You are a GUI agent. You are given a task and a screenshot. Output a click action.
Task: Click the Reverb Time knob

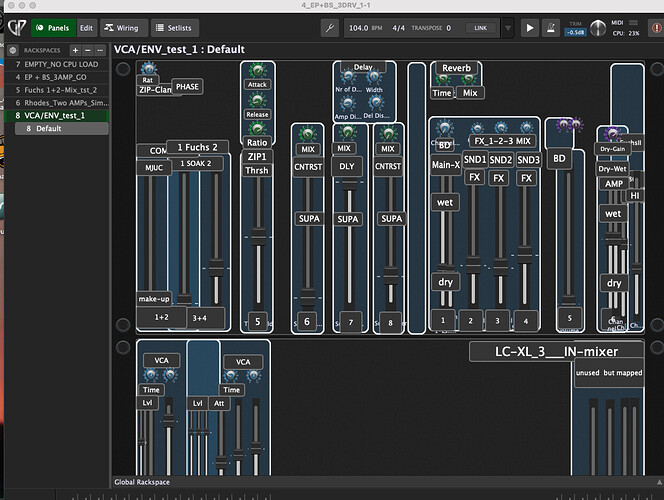[443, 80]
